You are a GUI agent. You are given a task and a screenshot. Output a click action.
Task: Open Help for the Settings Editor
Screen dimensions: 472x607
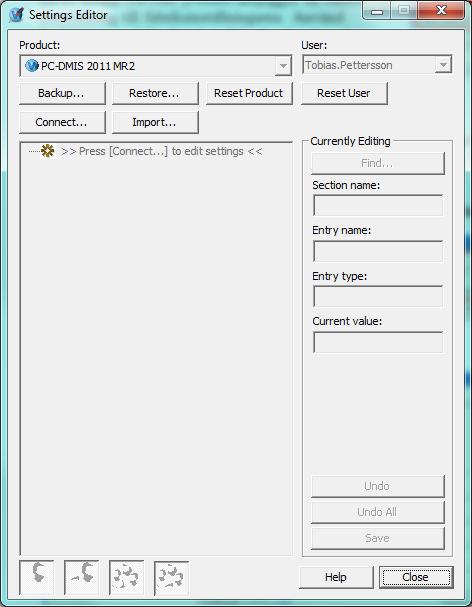[336, 577]
